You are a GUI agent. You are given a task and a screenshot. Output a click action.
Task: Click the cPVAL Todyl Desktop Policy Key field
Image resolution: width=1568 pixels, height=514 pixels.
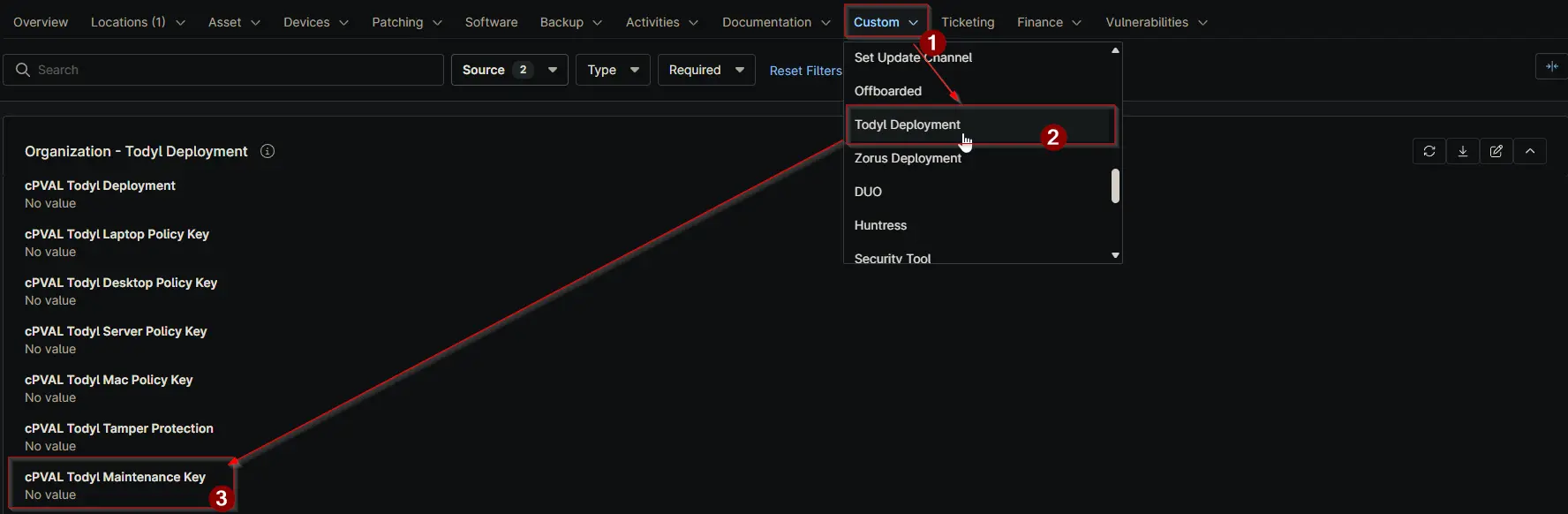pos(121,291)
